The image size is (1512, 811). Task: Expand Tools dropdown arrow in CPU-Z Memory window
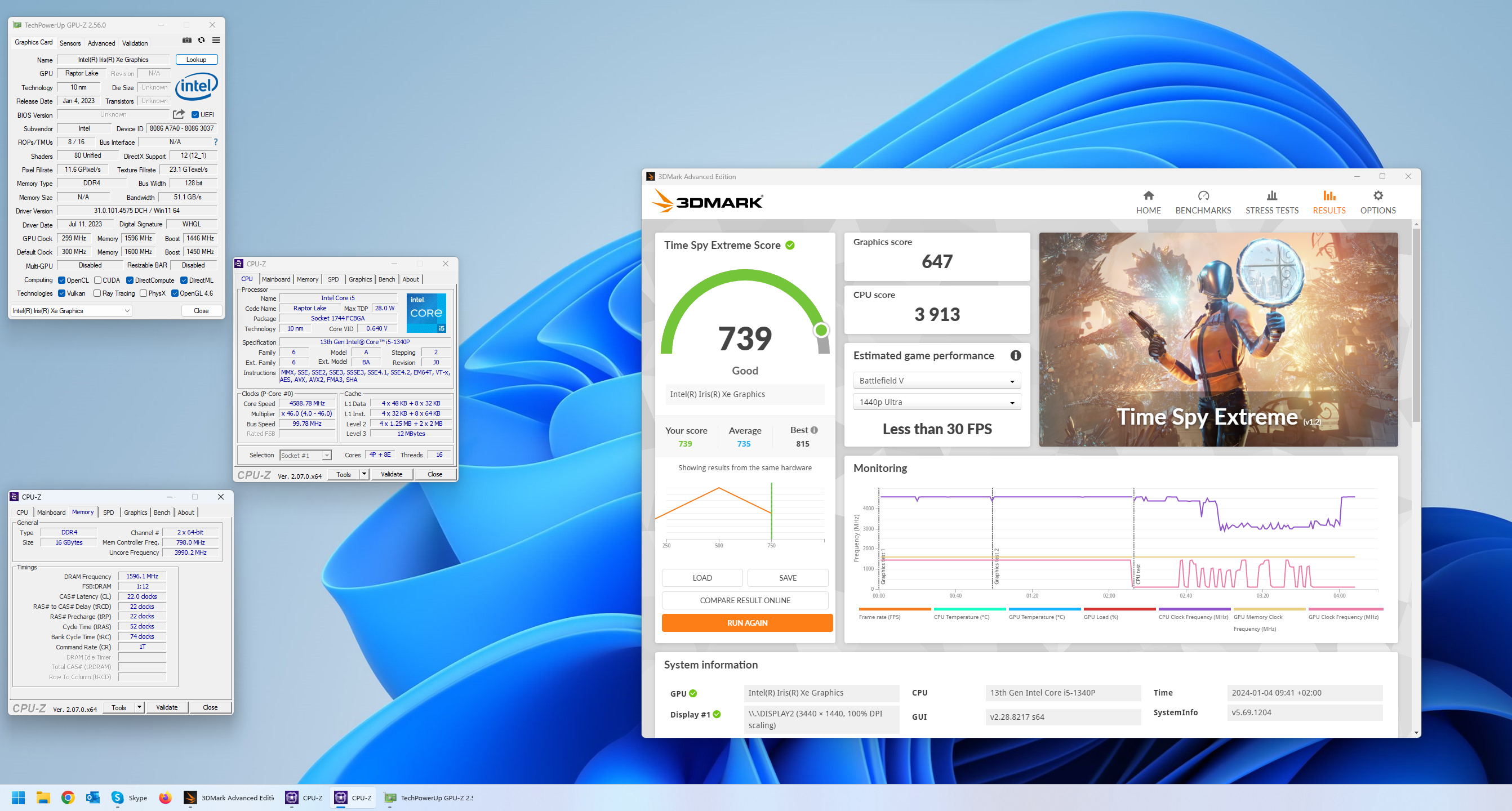[x=139, y=707]
